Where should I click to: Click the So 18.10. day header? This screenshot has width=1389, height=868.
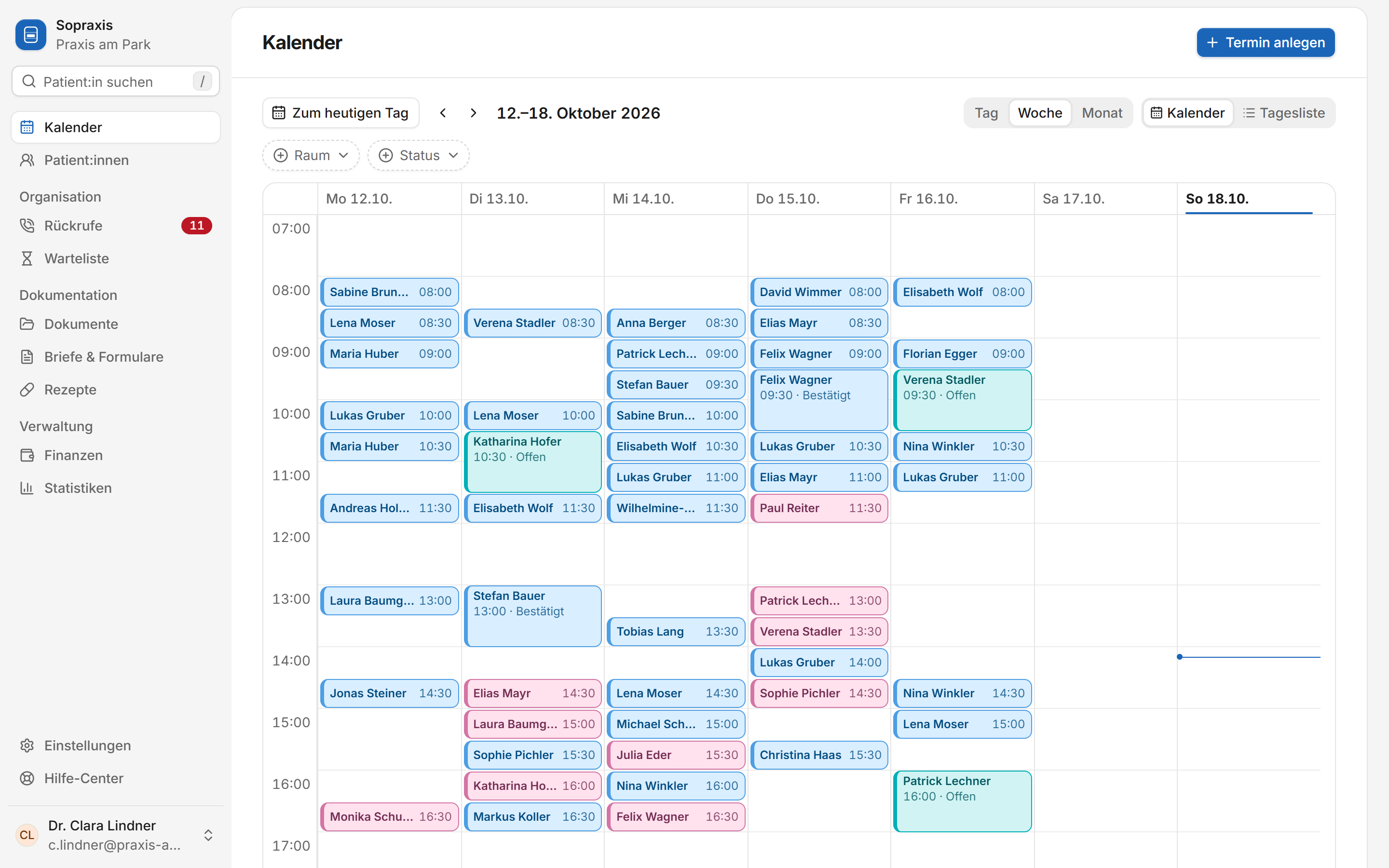click(x=1248, y=199)
